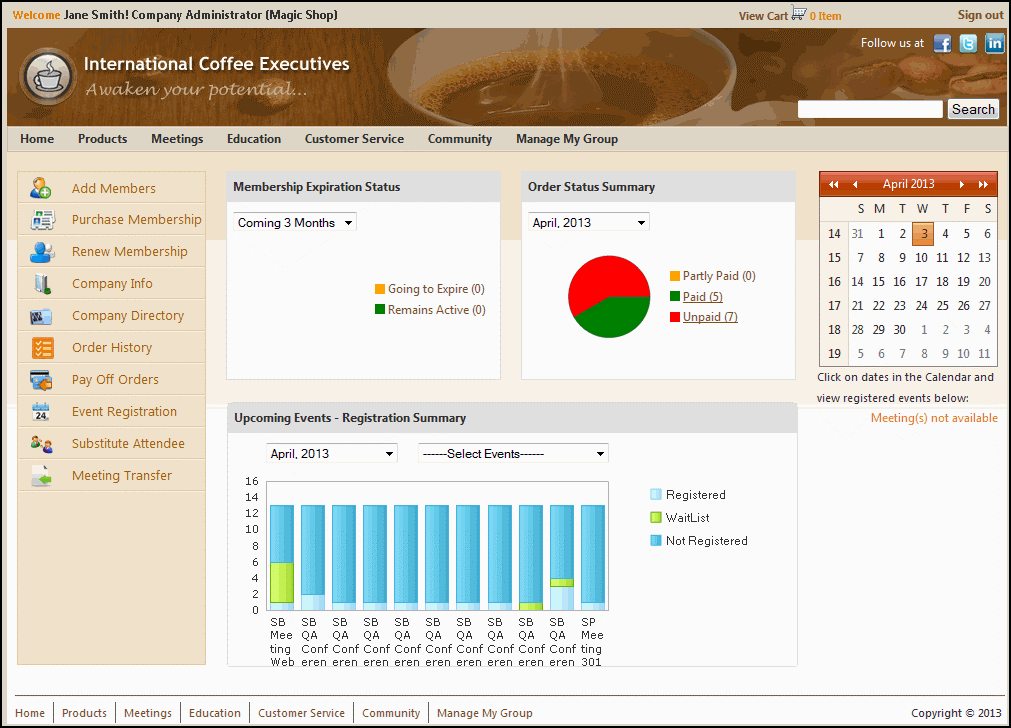Click the Add Members icon
Viewport: 1011px width, 728px height.
point(41,188)
